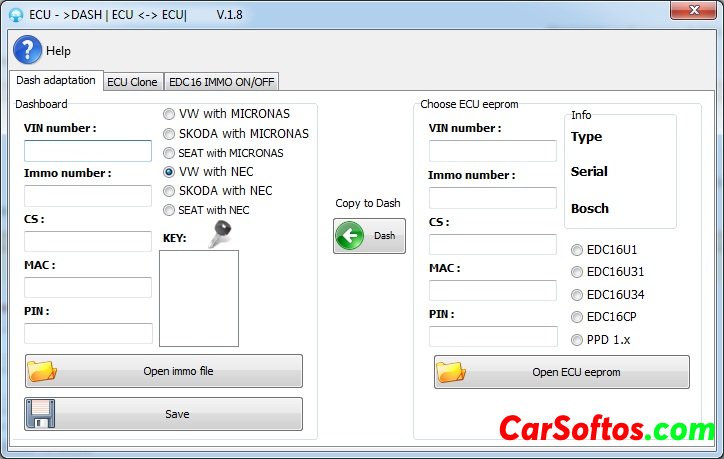724x459 pixels.
Task: Focus the ECU eeprom PIN field
Action: coord(493,336)
